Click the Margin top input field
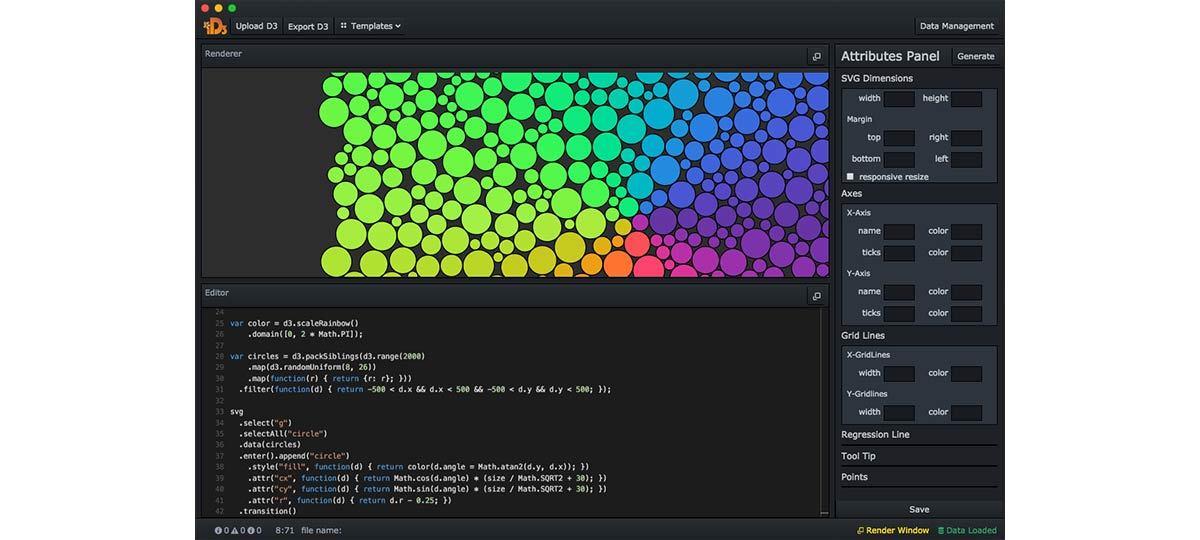The image size is (1200, 540). pos(899,138)
